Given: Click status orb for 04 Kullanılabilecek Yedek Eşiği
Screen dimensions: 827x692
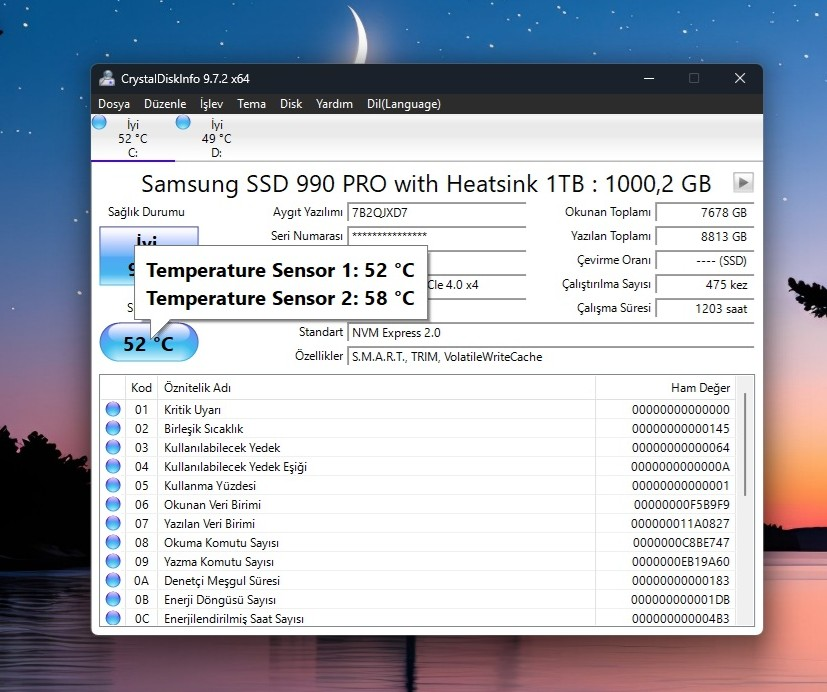Looking at the screenshot, I should coord(113,466).
